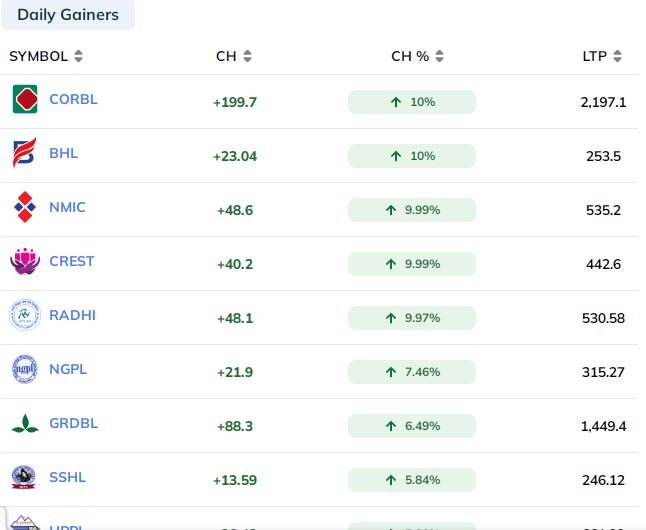This screenshot has width=646, height=530.
Task: Open the NMIC diamond logo icon
Action: pos(25,207)
